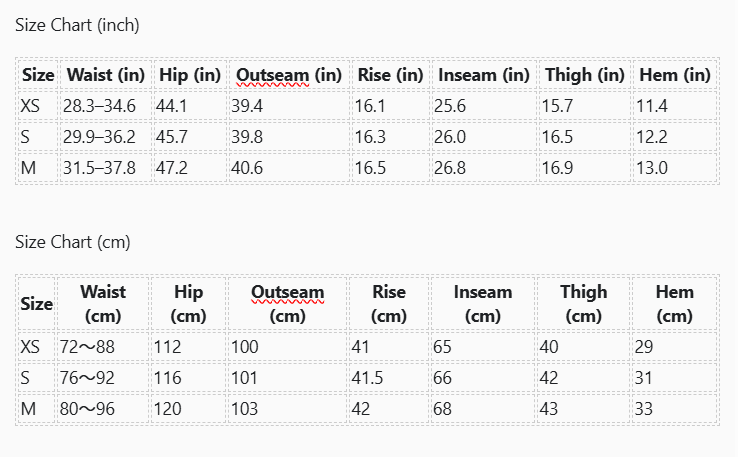The height and width of the screenshot is (457, 738).
Task: Select the 'Hem (cm)' header cell
Action: (x=674, y=304)
